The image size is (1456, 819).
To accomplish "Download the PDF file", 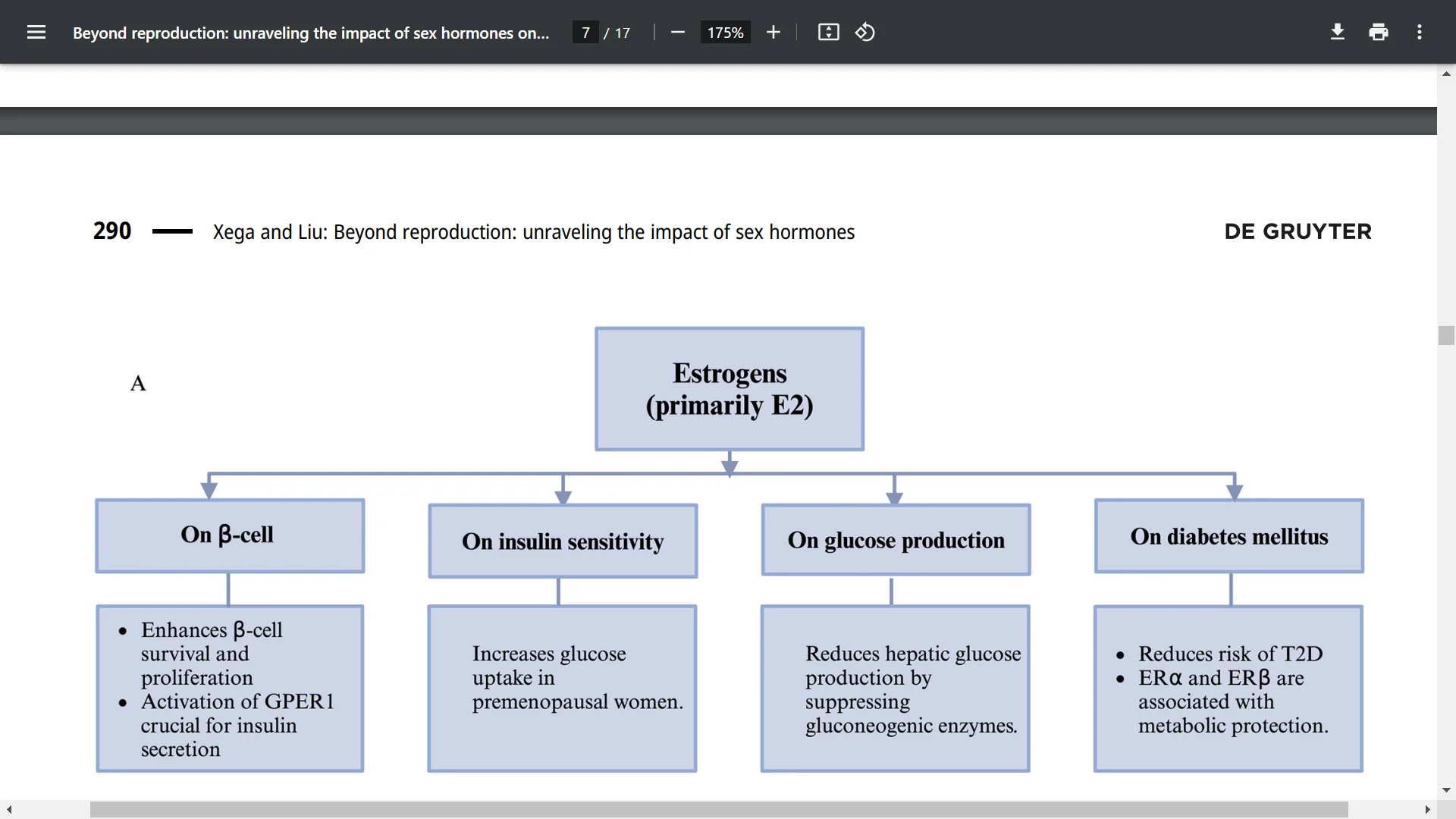I will pos(1338,33).
